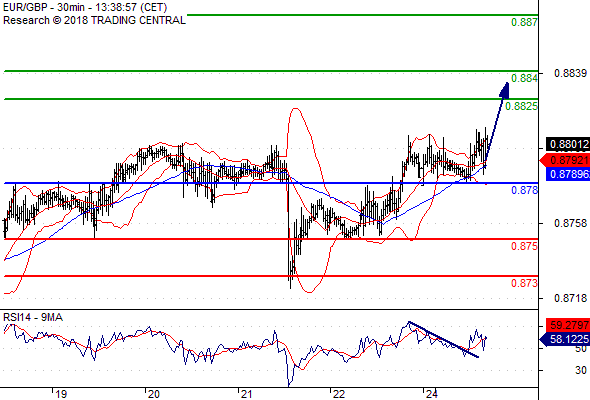Select the blue 0.878 pivot label
590x400 pixels.
pos(524,190)
